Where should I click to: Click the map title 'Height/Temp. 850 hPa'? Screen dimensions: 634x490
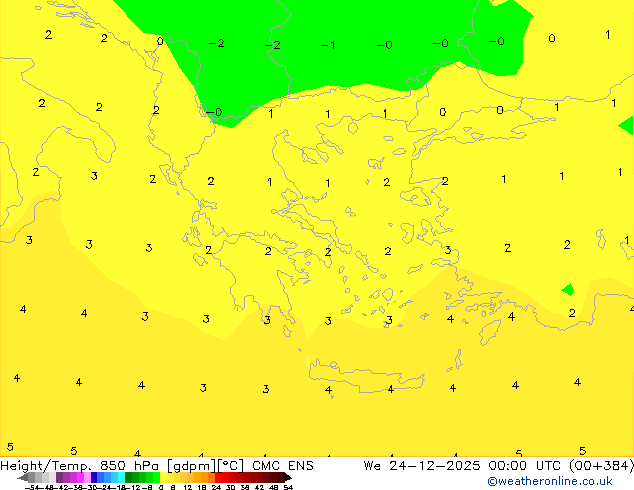[x=79, y=465]
